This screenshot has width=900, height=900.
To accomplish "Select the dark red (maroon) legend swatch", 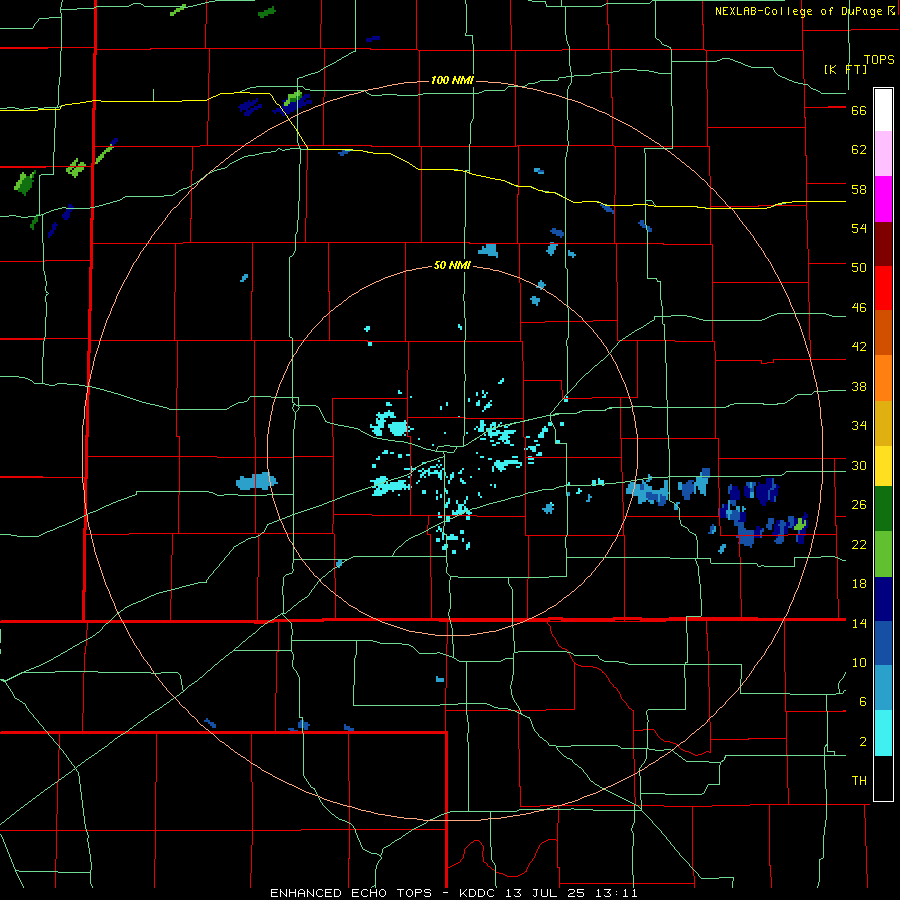I will click(883, 245).
